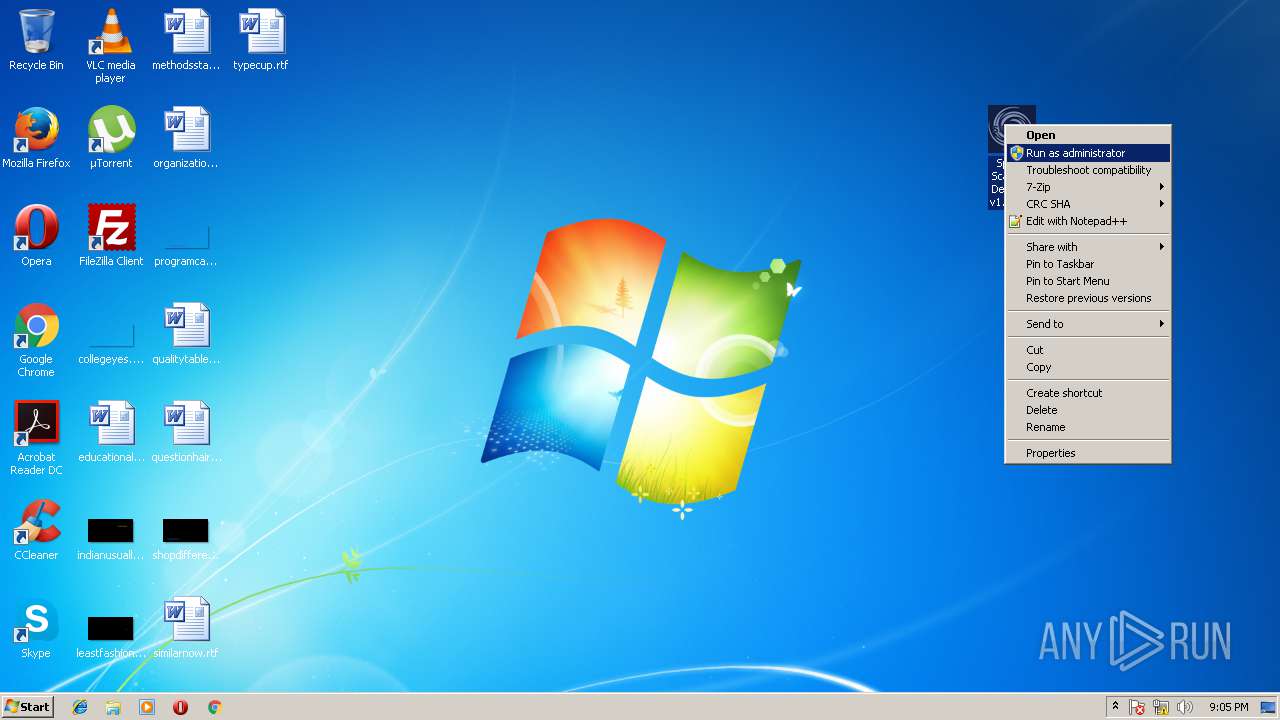
Task: Choose Copy from context menu
Action: 1088,367
